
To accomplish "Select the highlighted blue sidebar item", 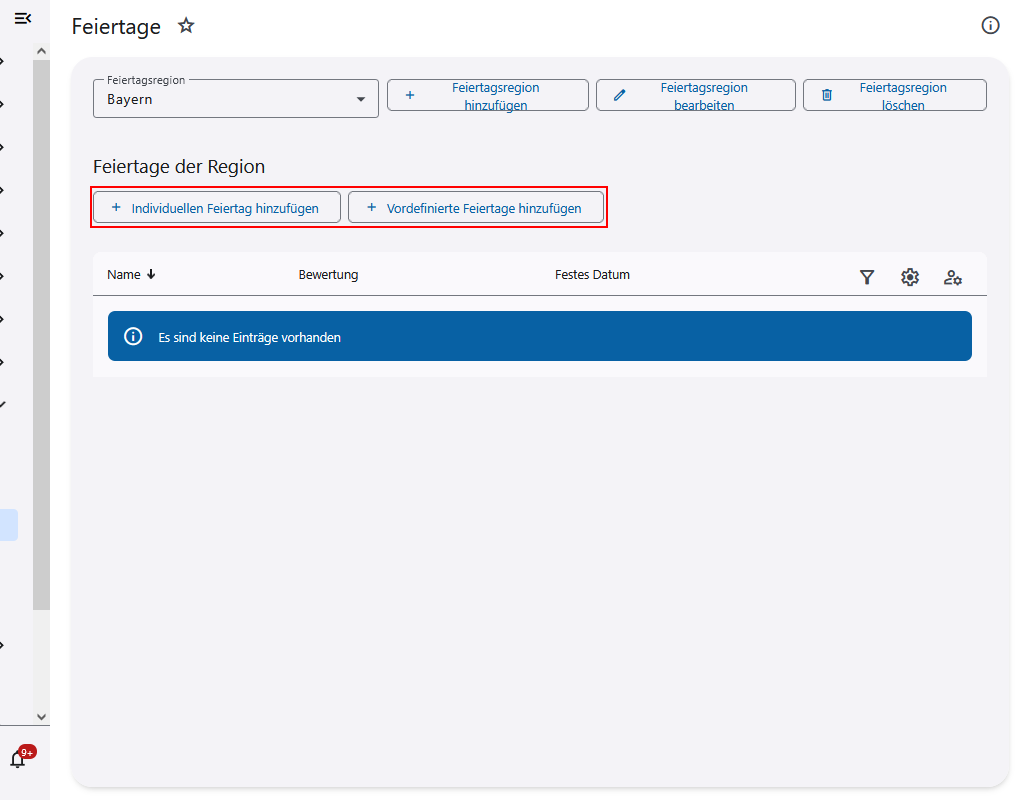I will point(9,525).
